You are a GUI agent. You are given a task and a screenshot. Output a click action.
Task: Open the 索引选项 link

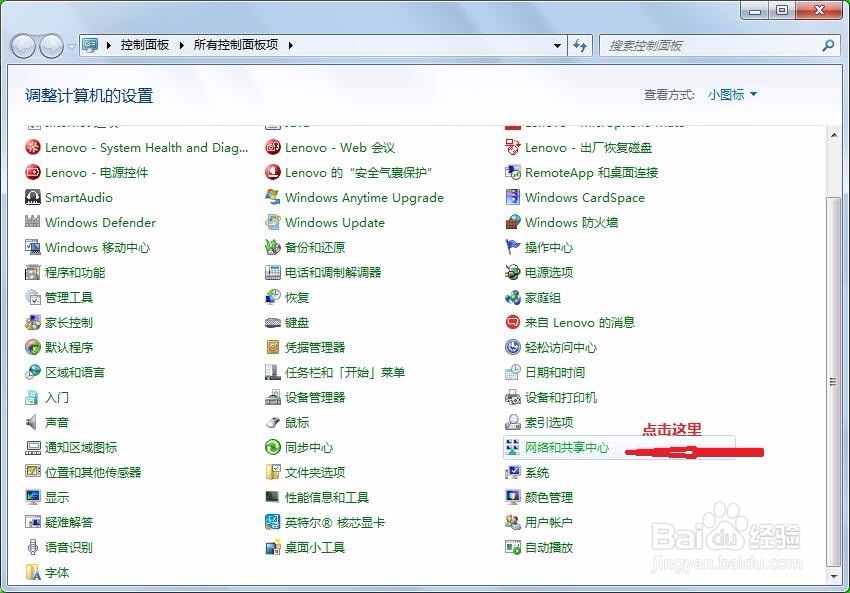tap(549, 422)
